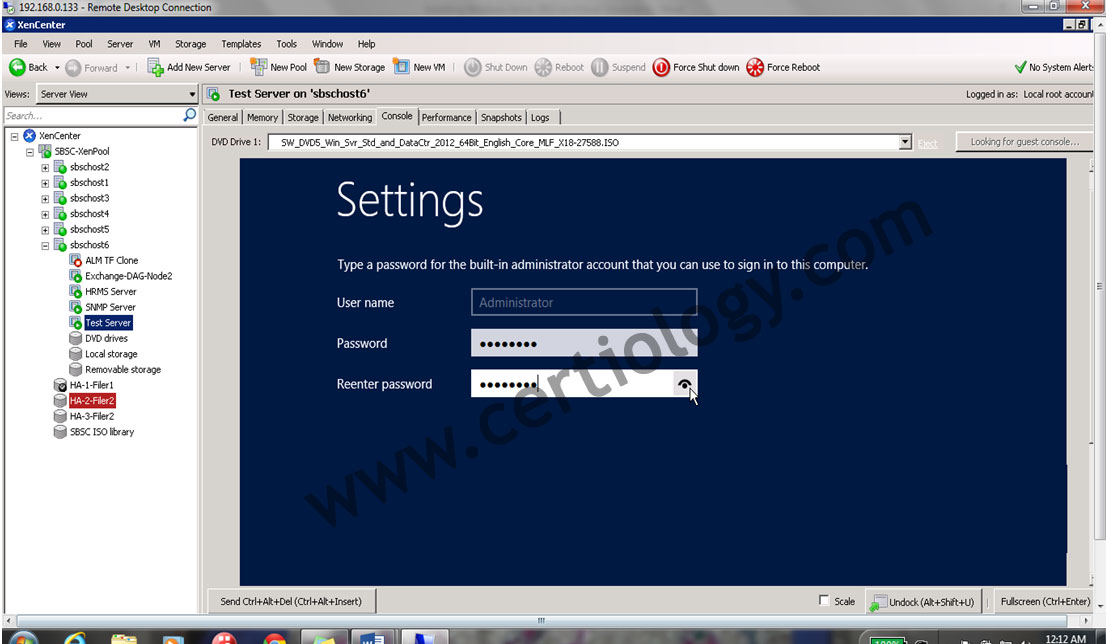Collapse the sbschost6 tree node

pos(45,245)
